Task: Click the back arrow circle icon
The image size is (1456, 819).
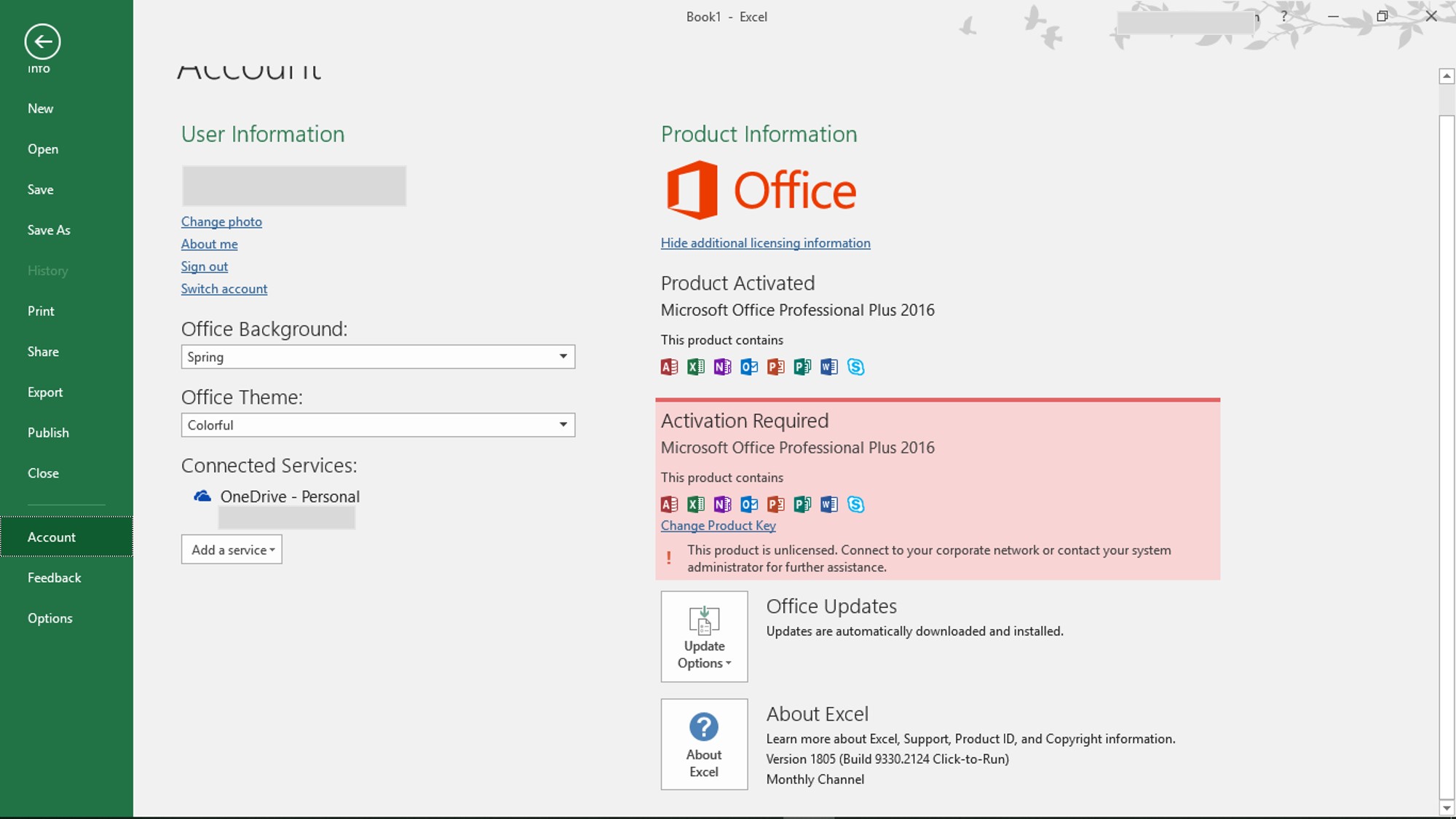Action: pos(42,41)
